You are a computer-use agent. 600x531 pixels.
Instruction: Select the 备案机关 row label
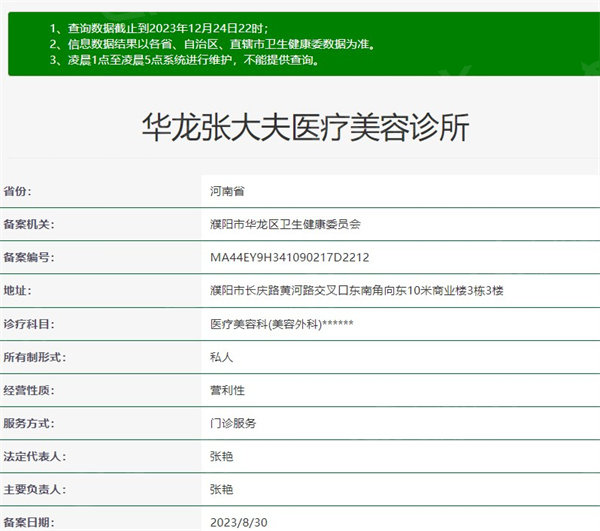29,224
